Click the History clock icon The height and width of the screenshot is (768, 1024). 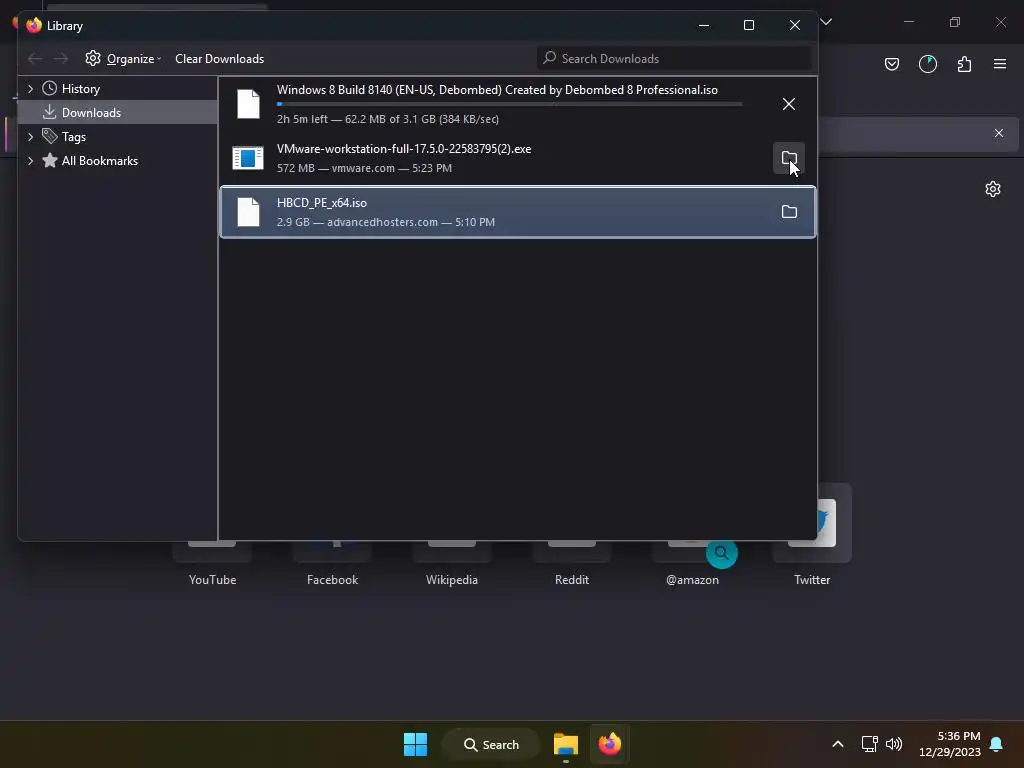pos(50,88)
